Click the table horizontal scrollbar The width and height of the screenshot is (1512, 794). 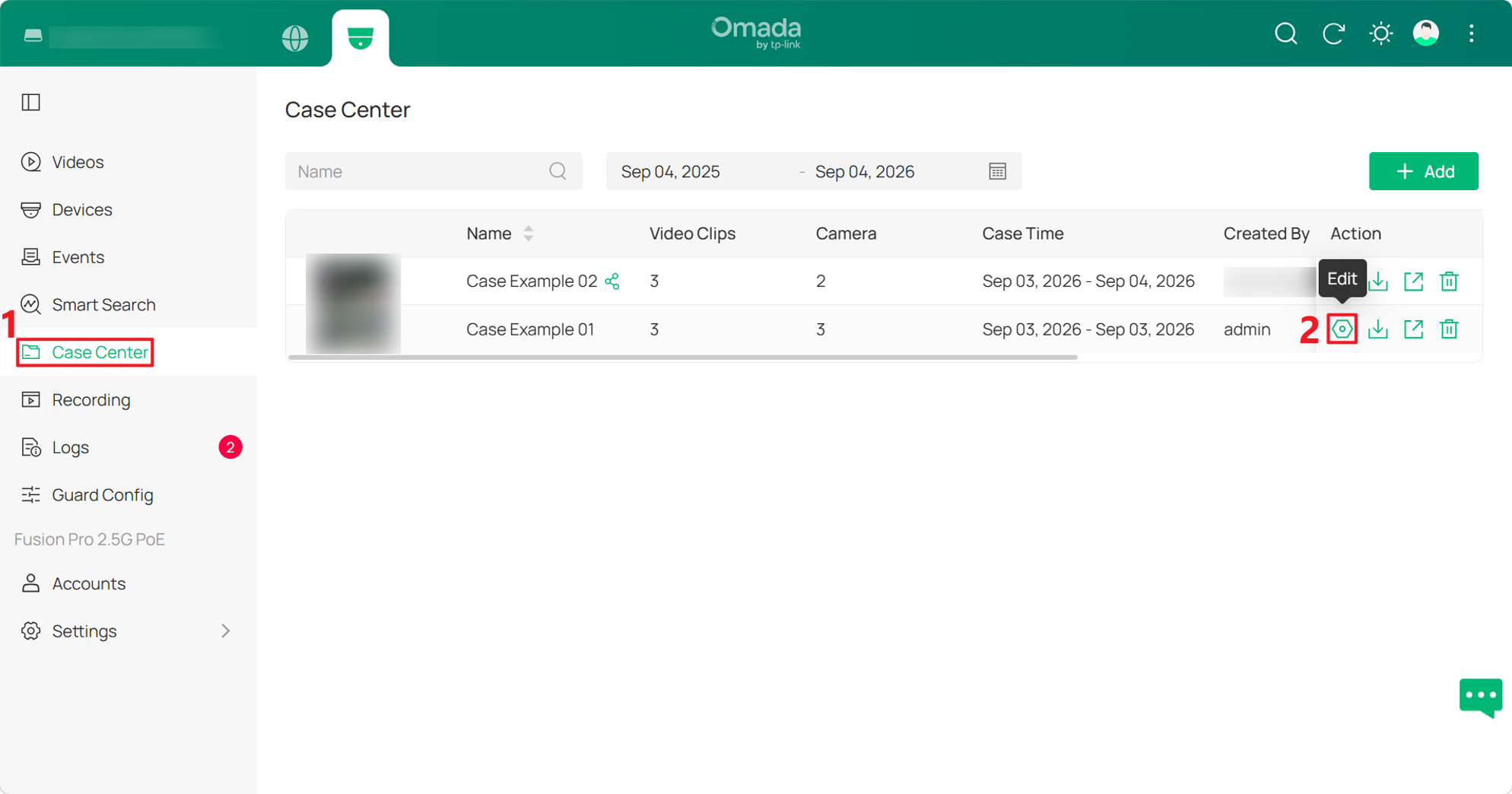[x=683, y=357]
